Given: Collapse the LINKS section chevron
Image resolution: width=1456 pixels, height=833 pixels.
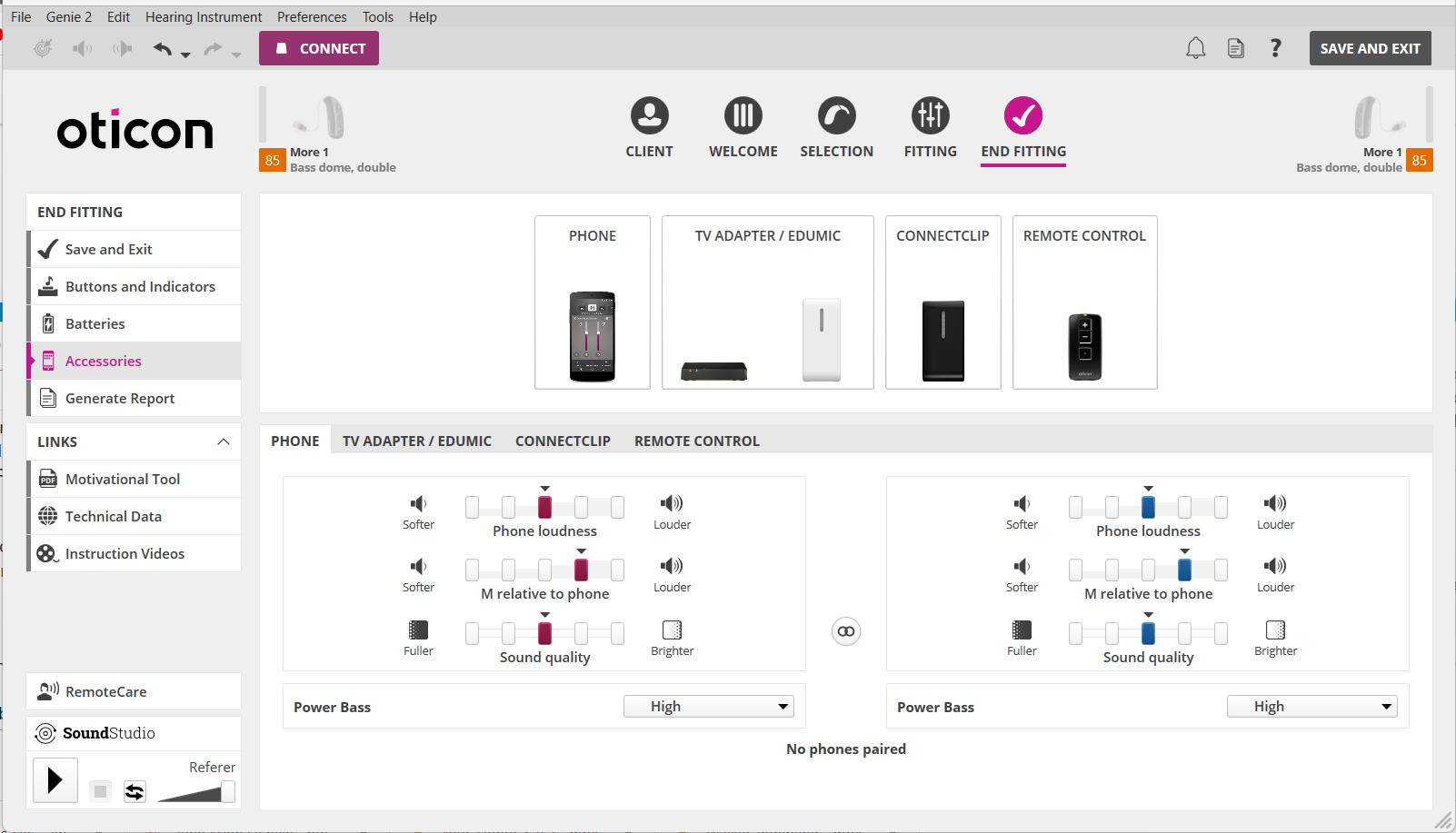Looking at the screenshot, I should pyautogui.click(x=224, y=441).
